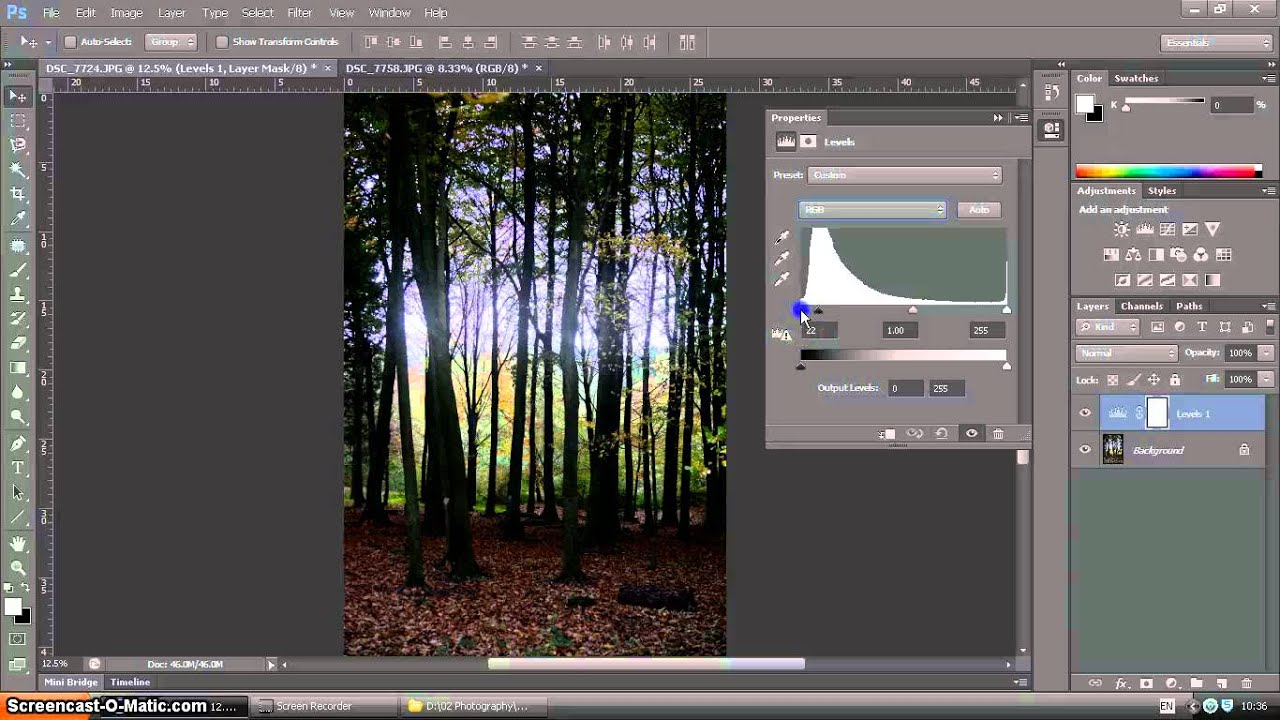Select the Pen tool
The width and height of the screenshot is (1280, 720).
(18, 443)
